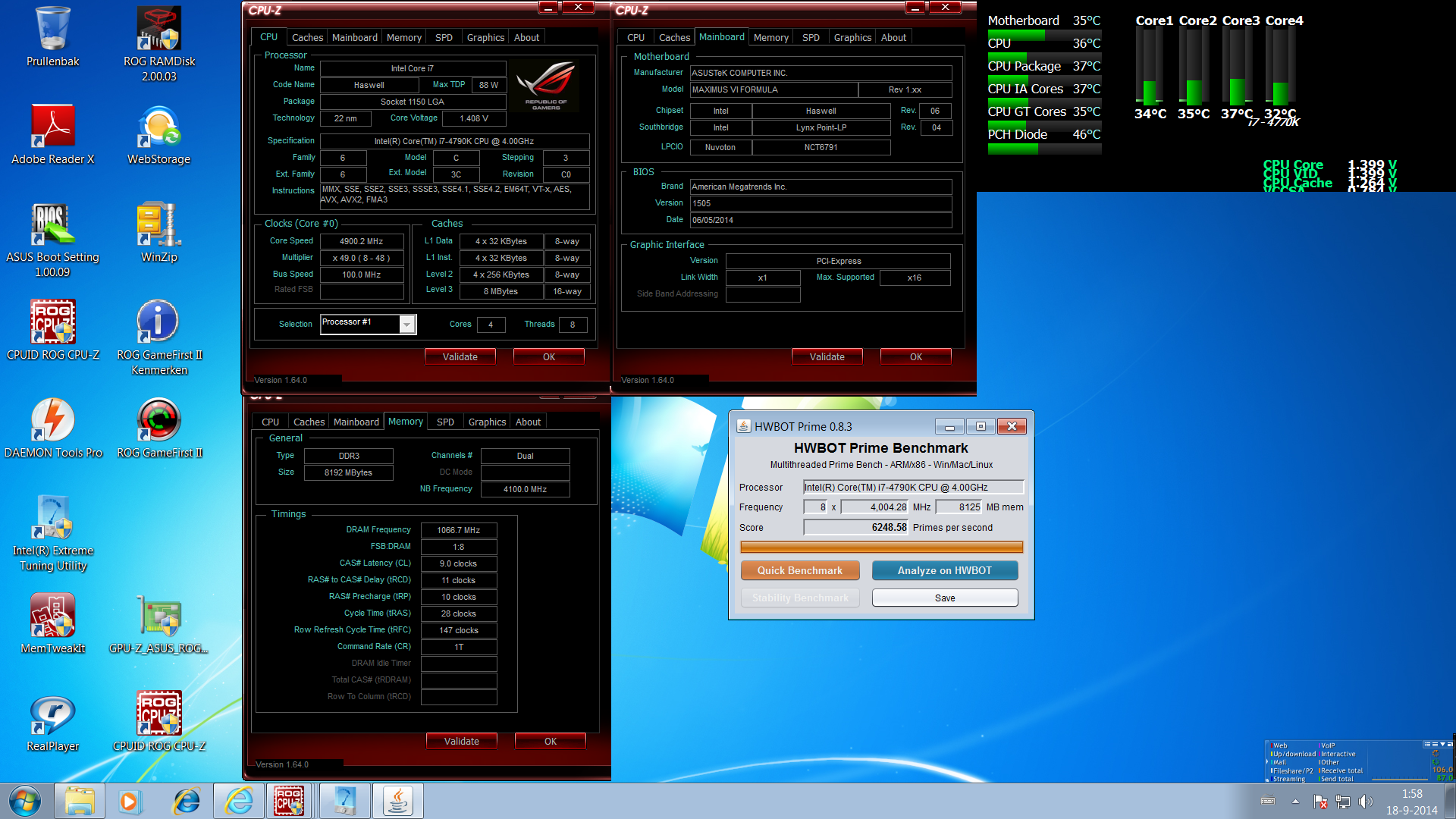Click Validate in Memory CPU-Z window
The height and width of the screenshot is (819, 1456).
[x=461, y=741]
